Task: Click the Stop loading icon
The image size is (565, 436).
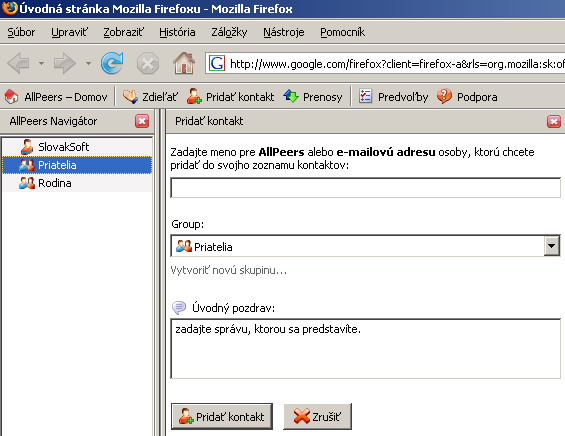Action: [148, 63]
